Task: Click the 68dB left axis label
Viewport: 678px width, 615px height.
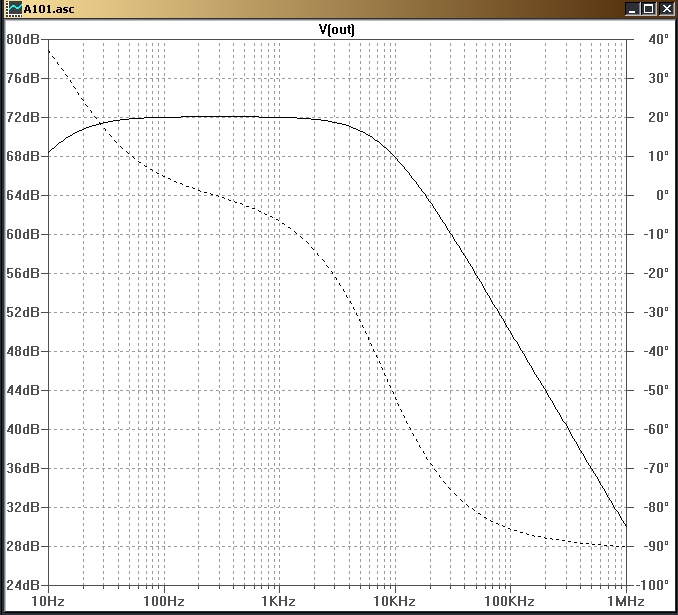Action: [x=22, y=156]
